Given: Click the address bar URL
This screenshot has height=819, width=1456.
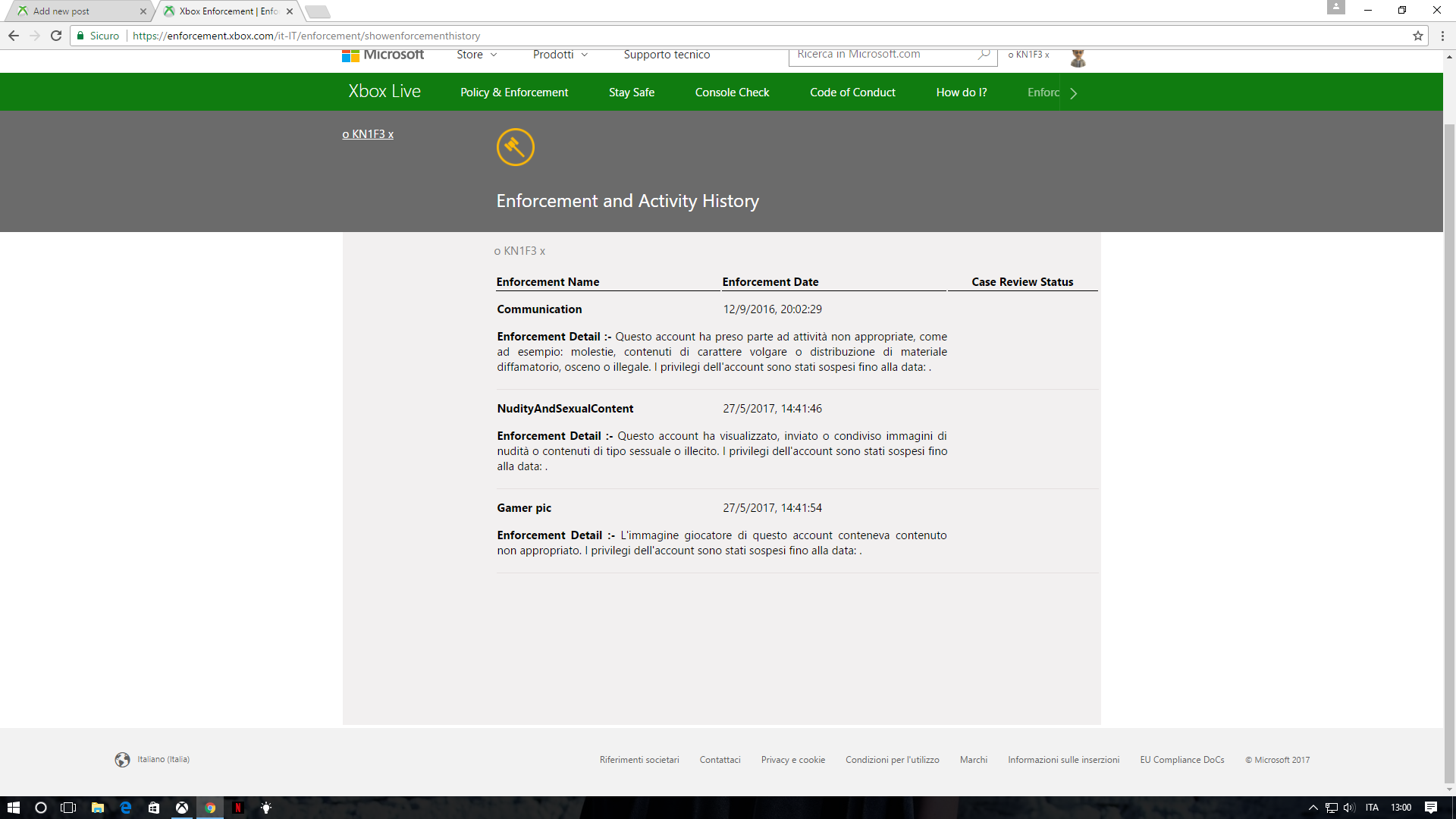Looking at the screenshot, I should tap(306, 36).
